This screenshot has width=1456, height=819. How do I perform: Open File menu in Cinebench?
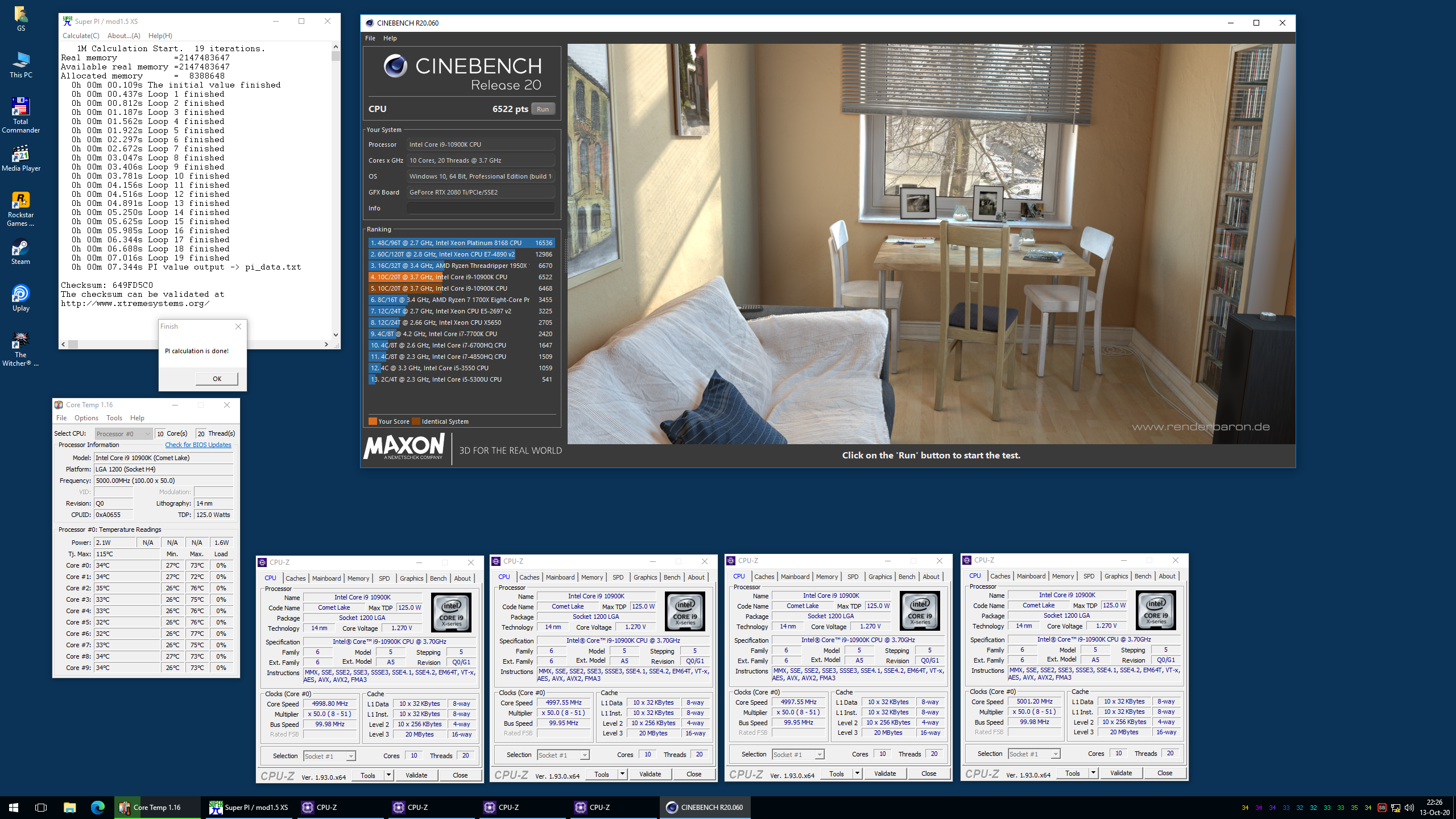(370, 38)
